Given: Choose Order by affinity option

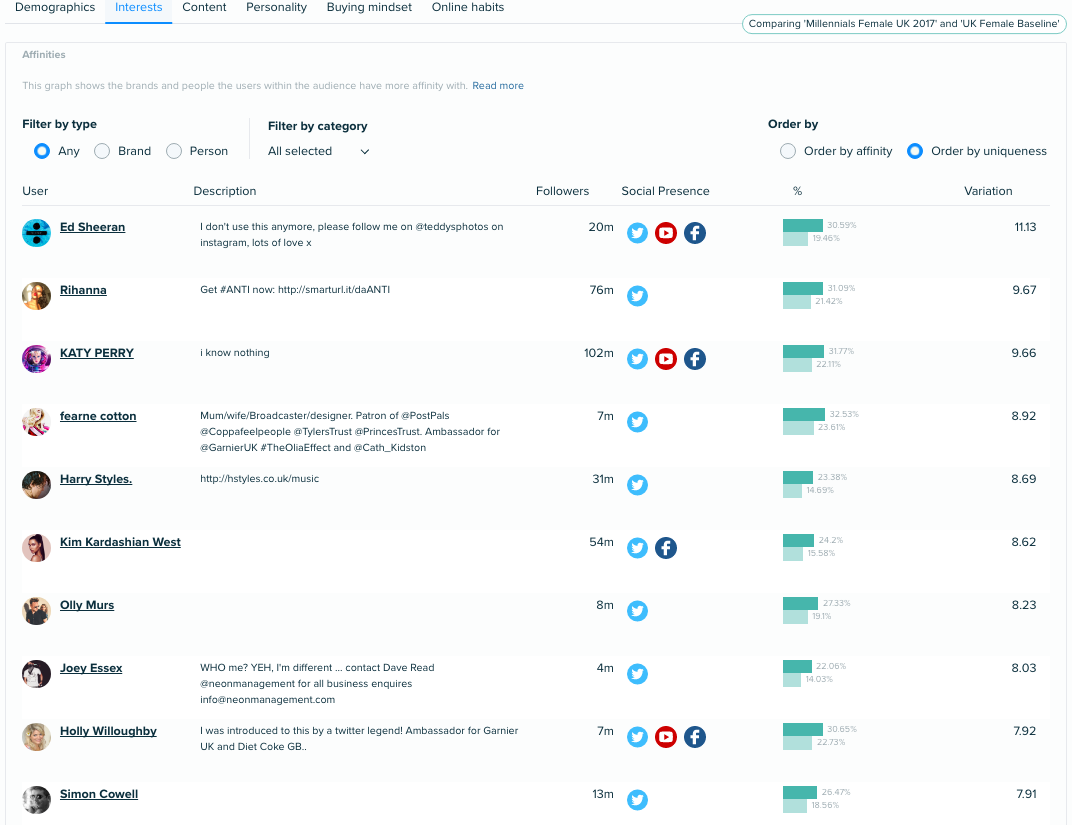Looking at the screenshot, I should coord(788,151).
